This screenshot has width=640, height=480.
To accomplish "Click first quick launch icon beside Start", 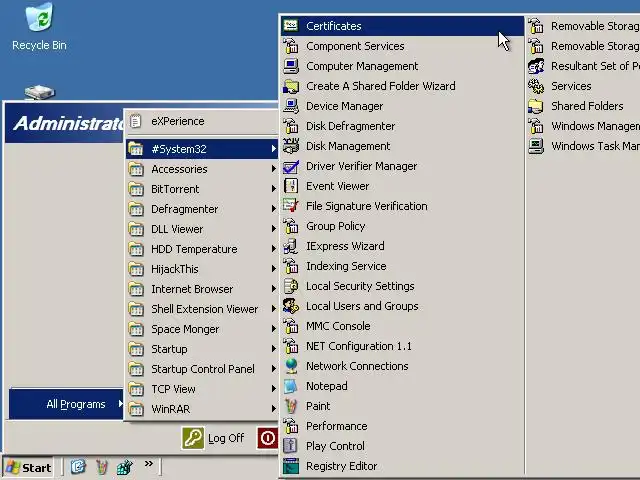I will pyautogui.click(x=78, y=467).
